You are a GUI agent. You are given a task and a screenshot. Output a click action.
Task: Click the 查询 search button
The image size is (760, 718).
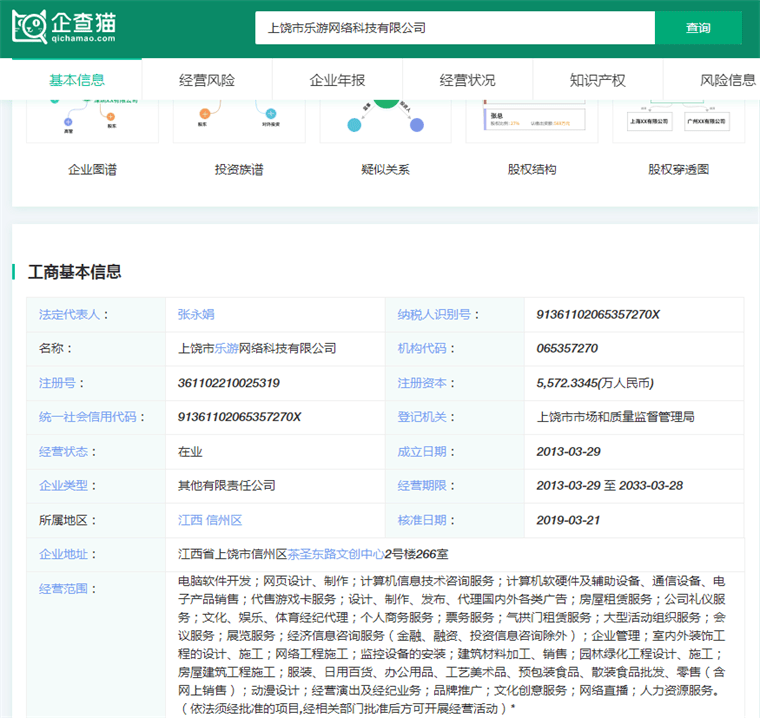coord(698,28)
